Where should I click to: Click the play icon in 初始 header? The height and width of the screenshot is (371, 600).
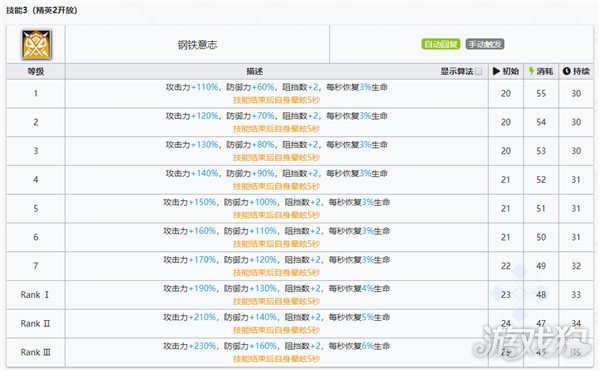point(496,71)
